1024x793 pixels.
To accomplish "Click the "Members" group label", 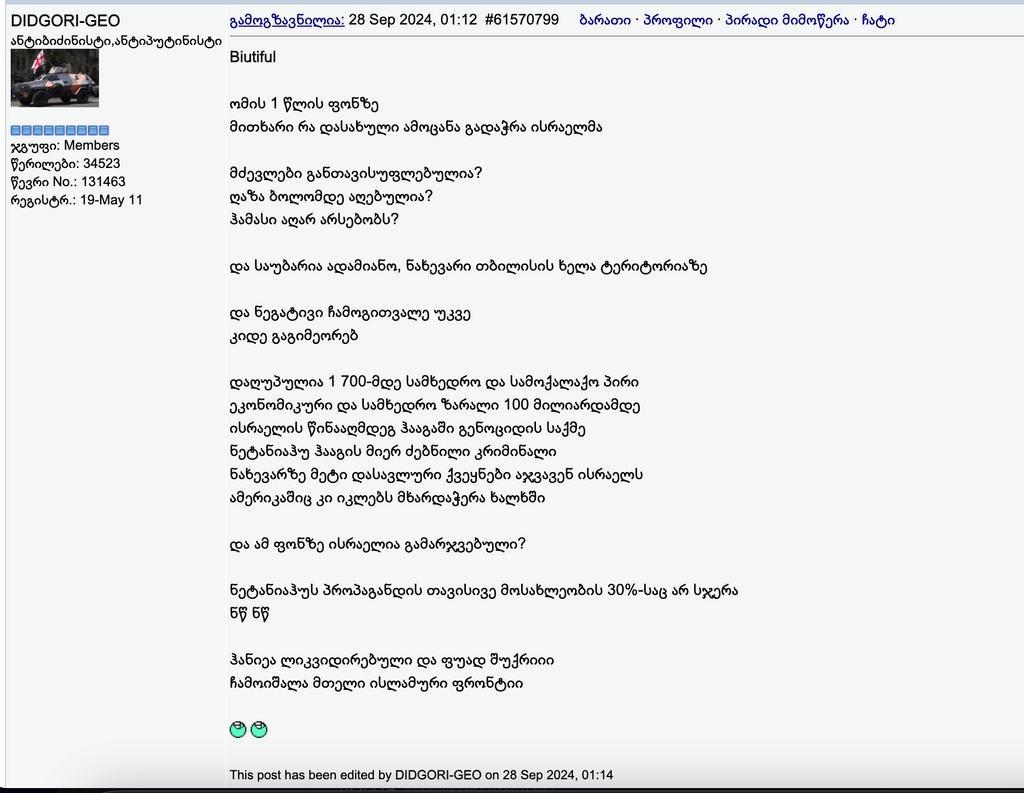I will pos(93,145).
